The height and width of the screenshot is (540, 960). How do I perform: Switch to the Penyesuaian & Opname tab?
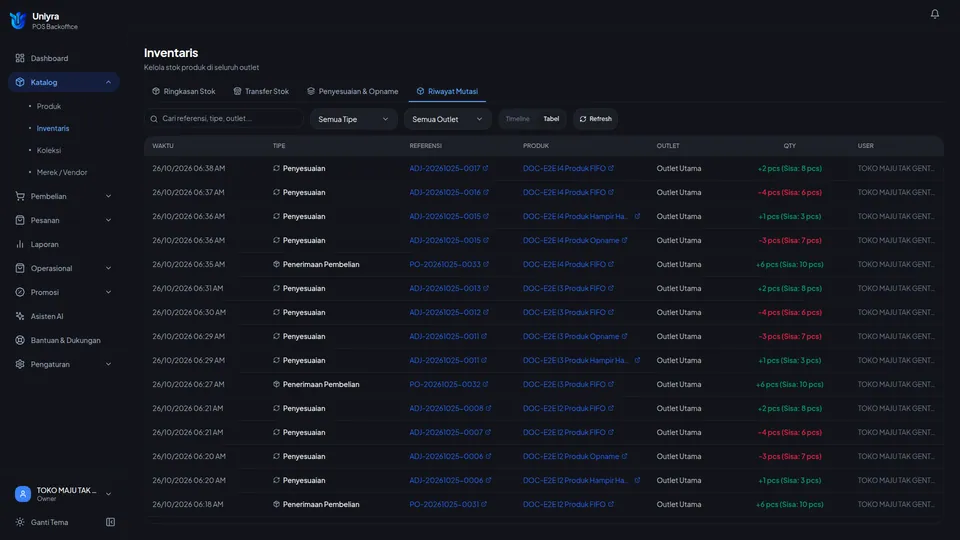point(353,91)
